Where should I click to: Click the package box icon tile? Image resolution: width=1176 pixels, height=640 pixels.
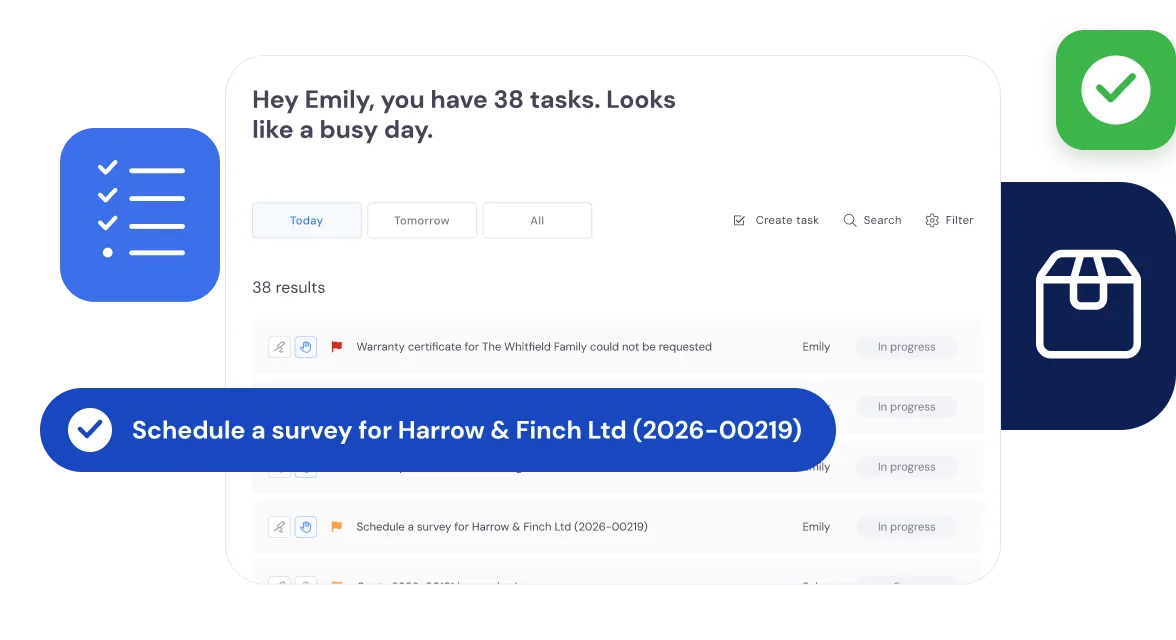click(x=1088, y=305)
